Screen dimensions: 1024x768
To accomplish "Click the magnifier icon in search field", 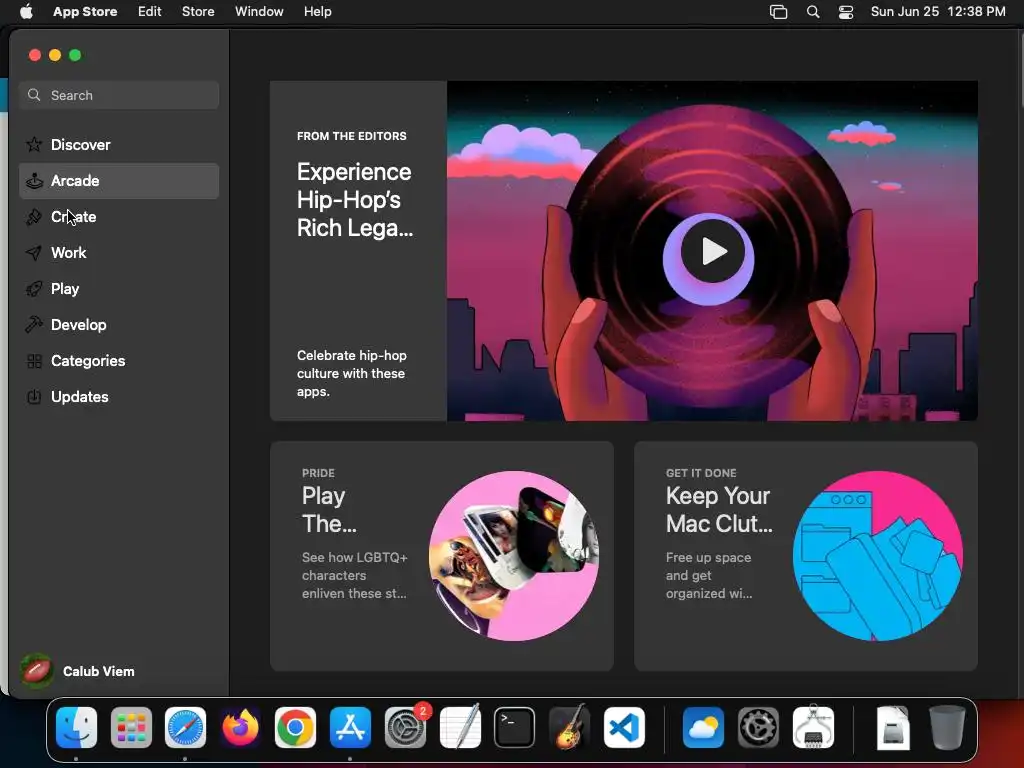I will 34,95.
